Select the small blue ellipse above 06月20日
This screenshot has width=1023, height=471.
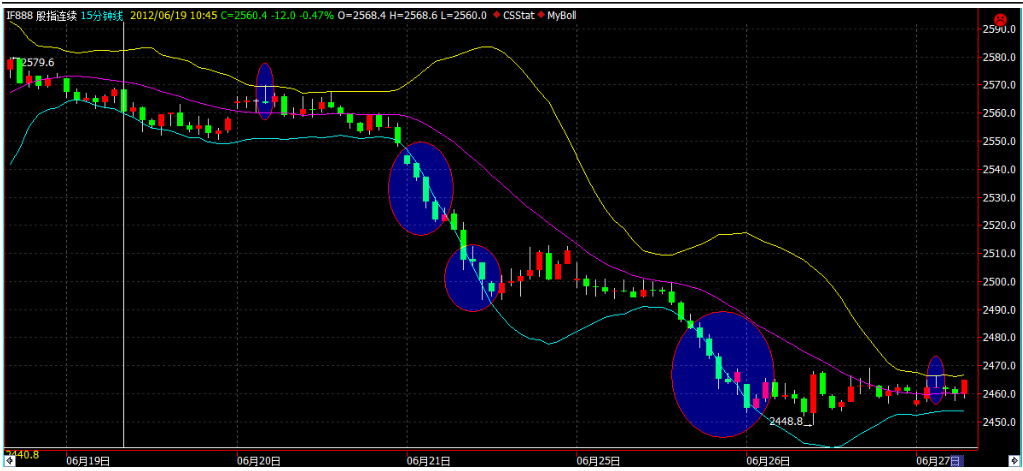click(x=265, y=91)
